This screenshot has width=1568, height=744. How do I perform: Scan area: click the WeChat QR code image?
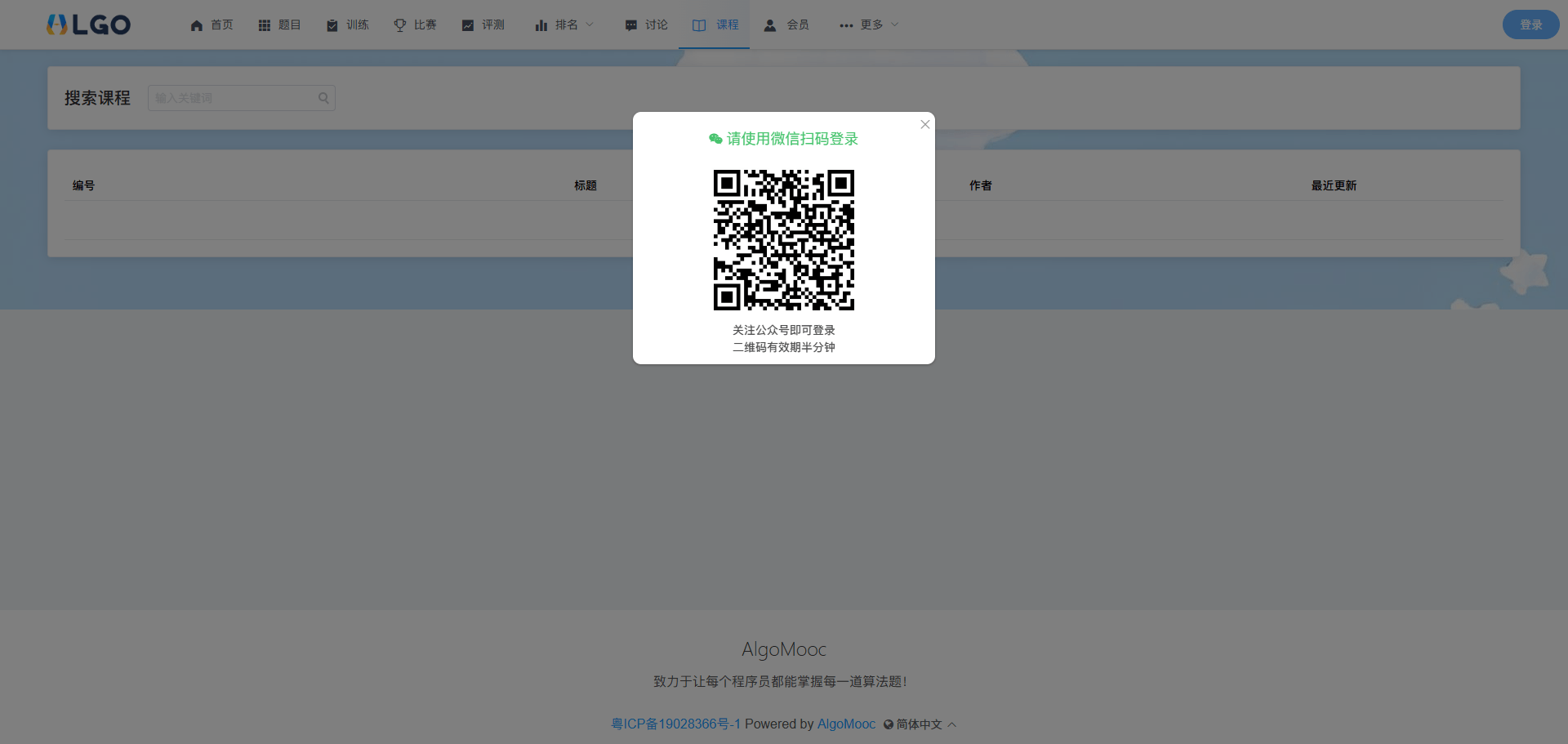[x=783, y=240]
